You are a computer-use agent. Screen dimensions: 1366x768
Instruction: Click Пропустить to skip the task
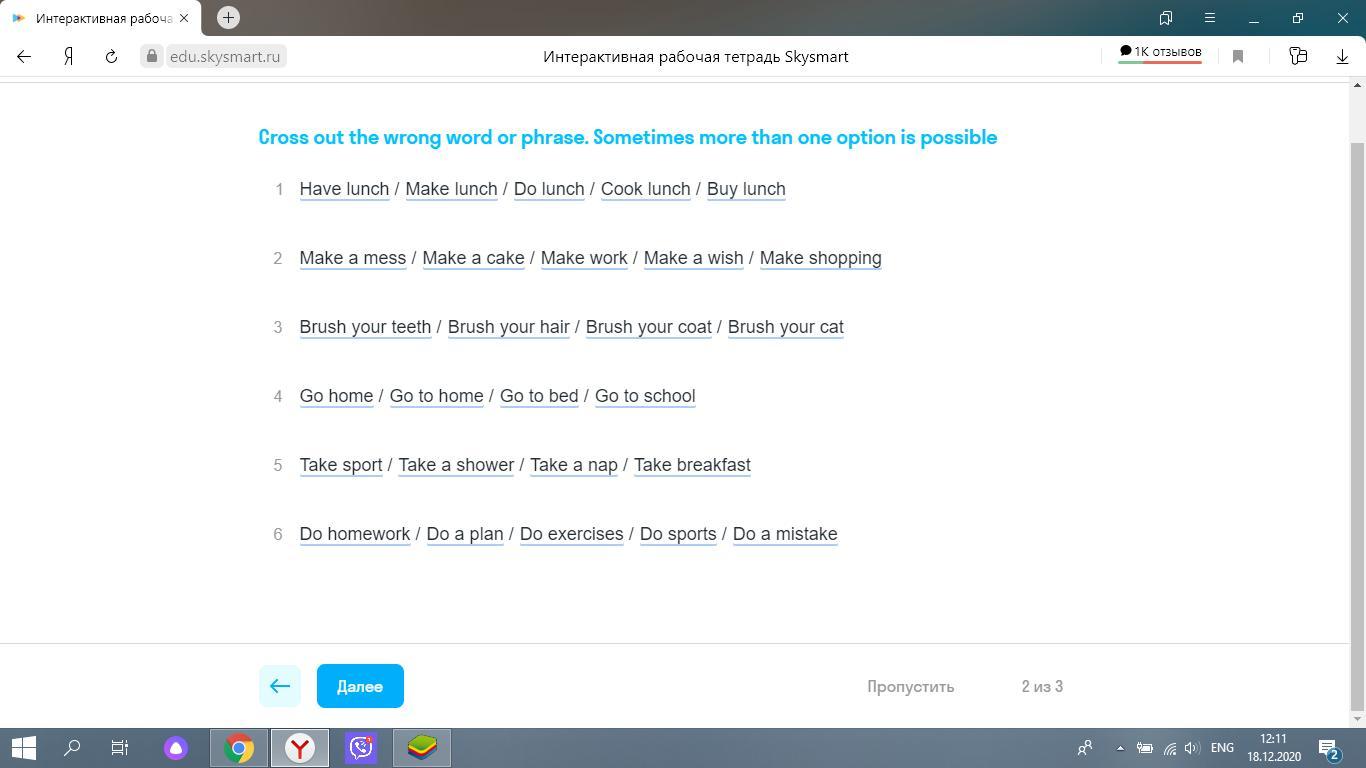click(910, 687)
